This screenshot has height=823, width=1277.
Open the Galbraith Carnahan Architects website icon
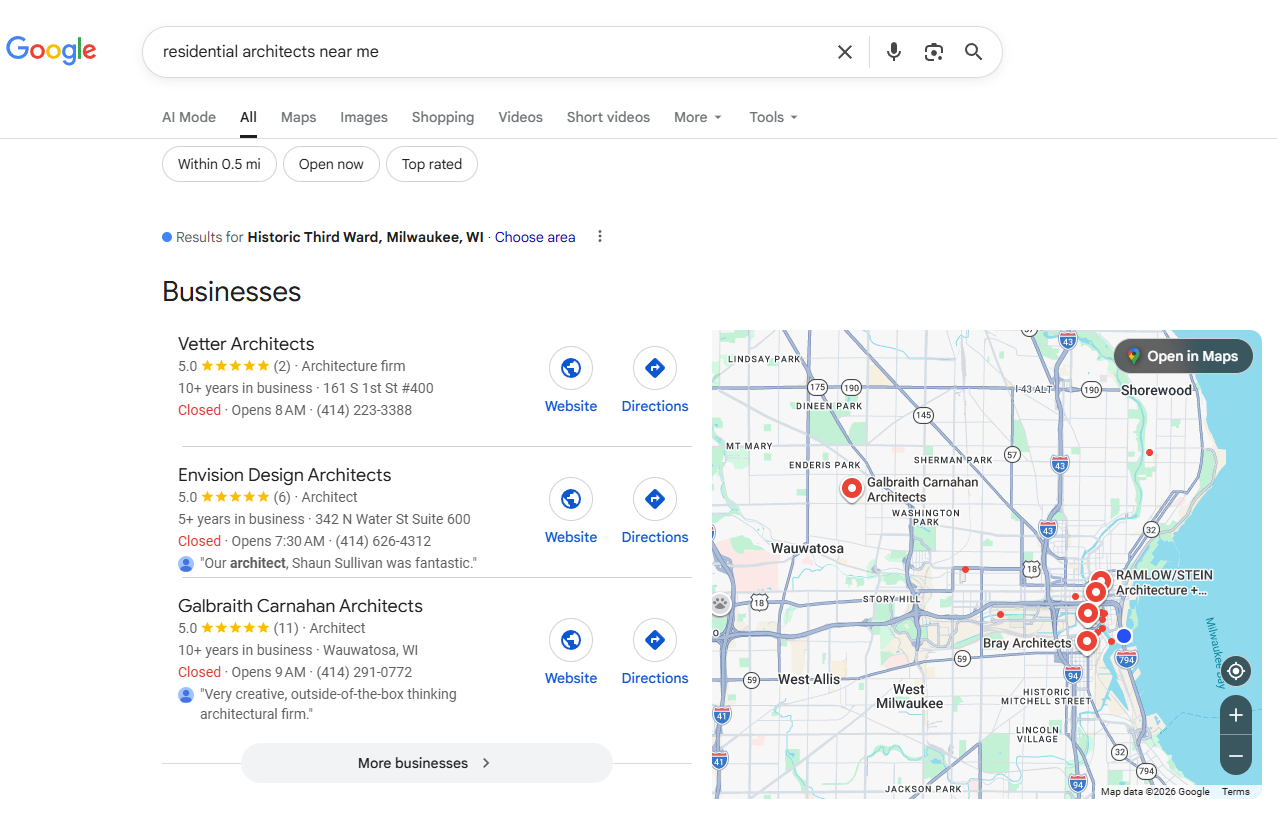[571, 641]
